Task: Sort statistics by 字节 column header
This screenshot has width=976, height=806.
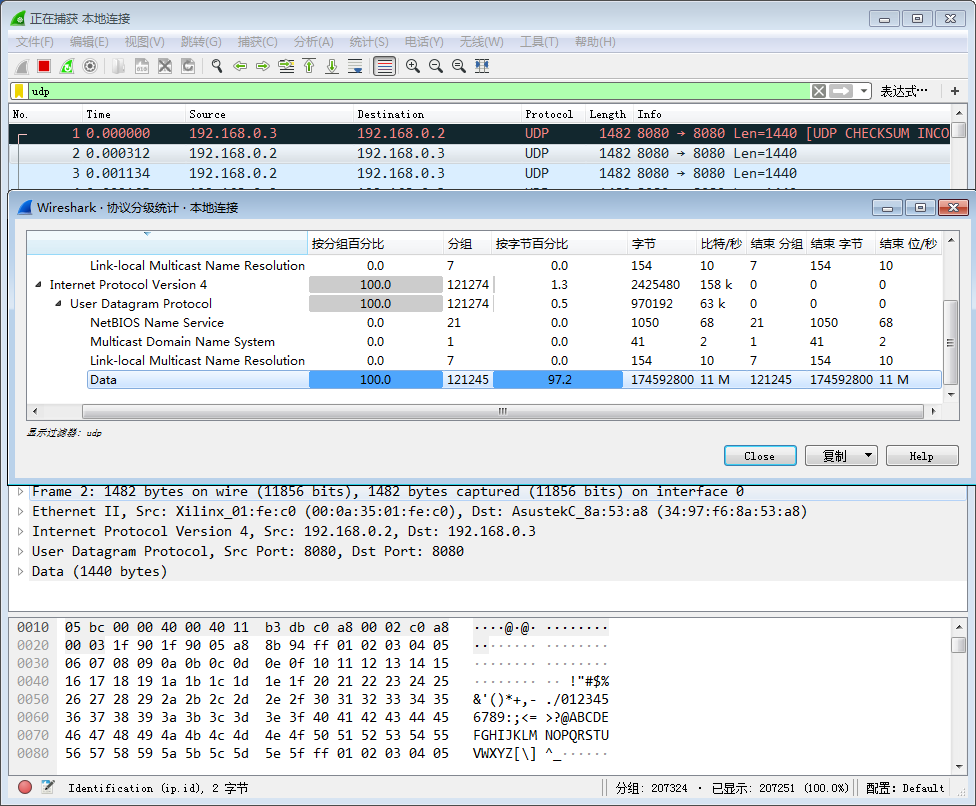Action: [661, 243]
